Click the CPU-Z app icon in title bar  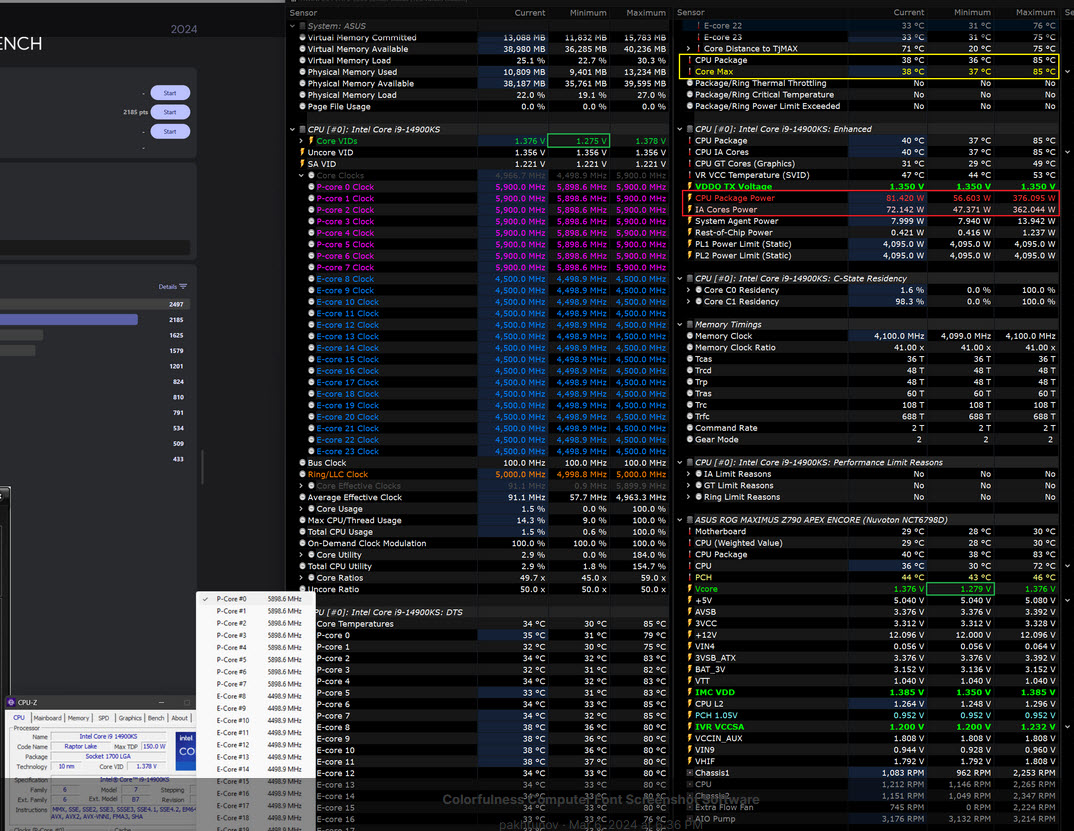[11, 702]
